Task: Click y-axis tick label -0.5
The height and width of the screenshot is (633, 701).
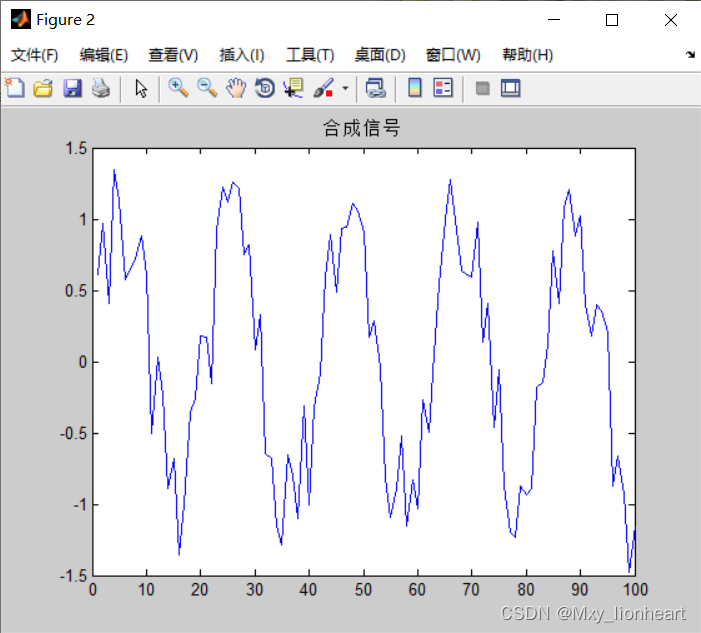Action: [x=73, y=434]
